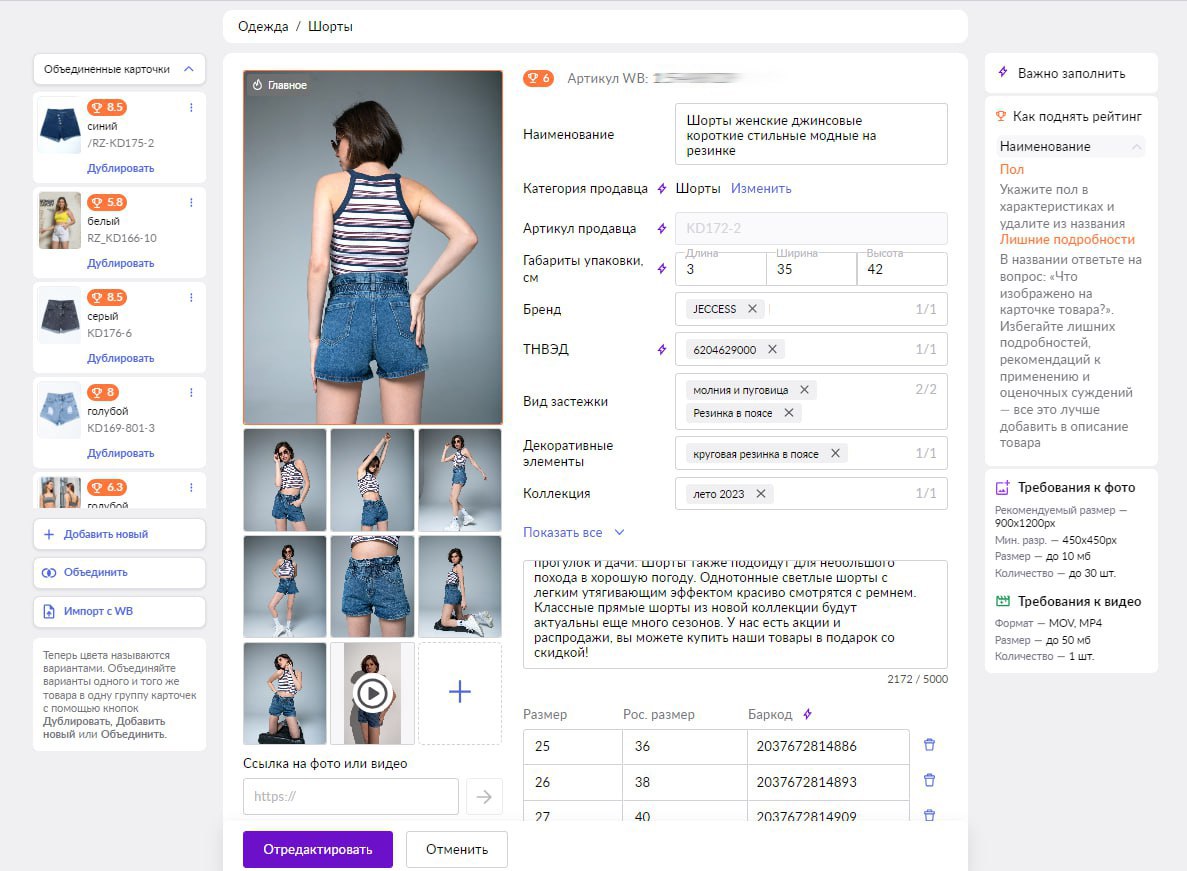Remove the 'лето 2023' collection tag

761,494
